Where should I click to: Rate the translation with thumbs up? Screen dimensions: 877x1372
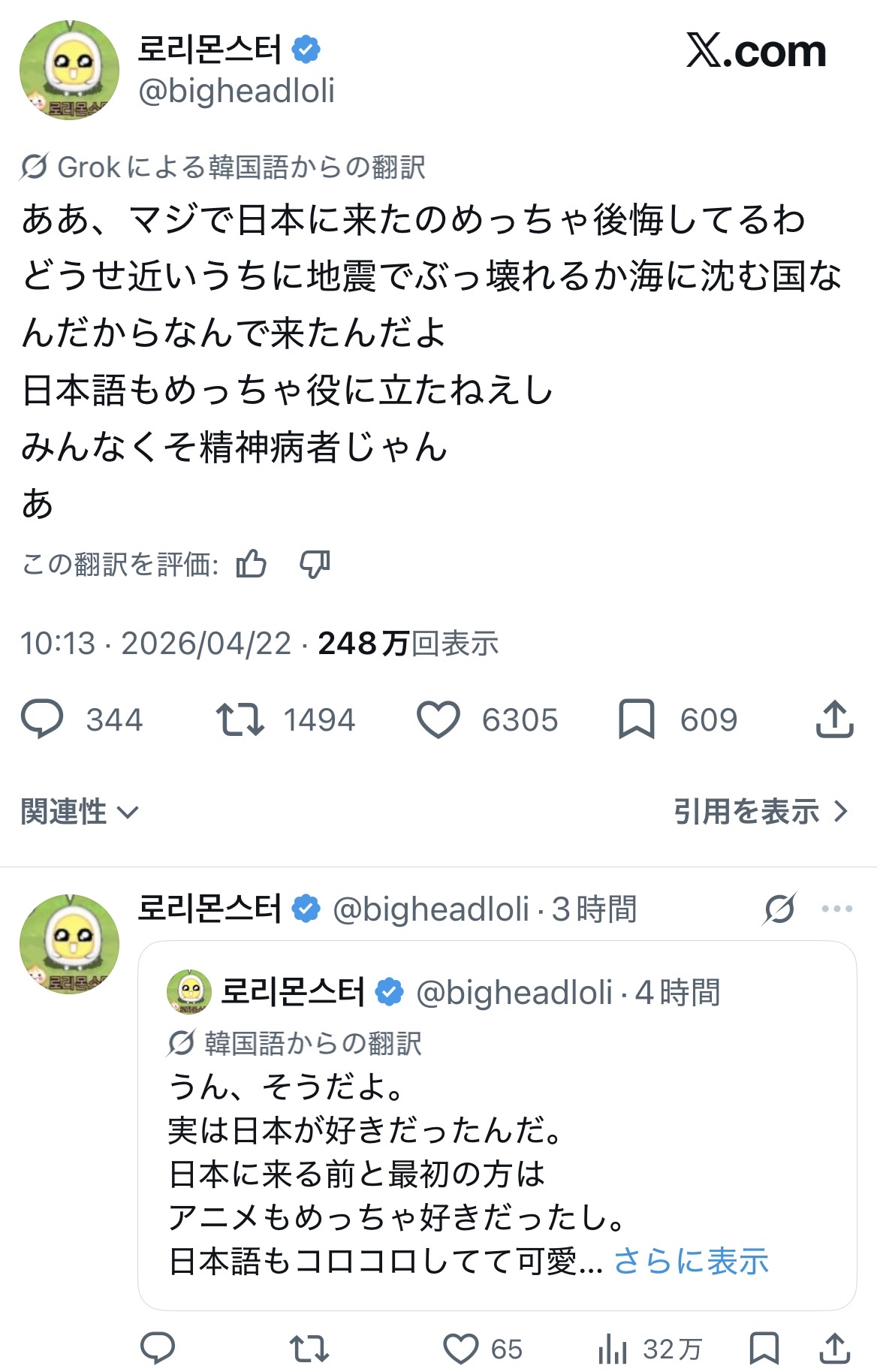click(x=251, y=563)
